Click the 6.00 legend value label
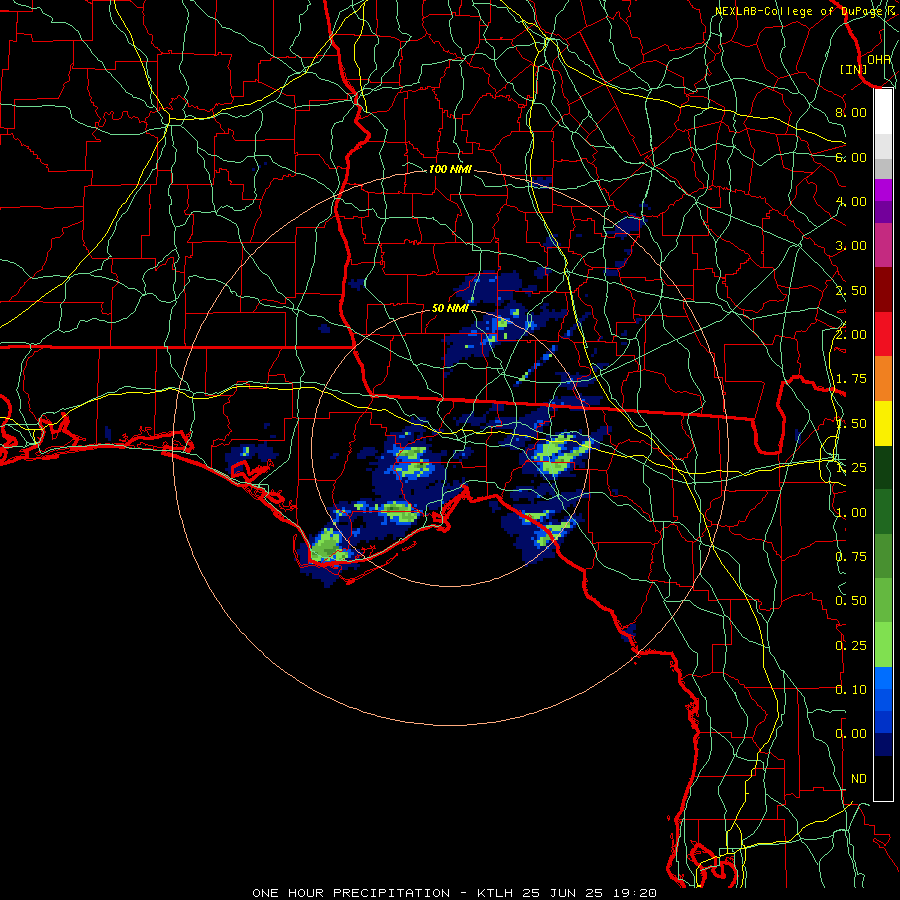900x900 pixels. (851, 157)
